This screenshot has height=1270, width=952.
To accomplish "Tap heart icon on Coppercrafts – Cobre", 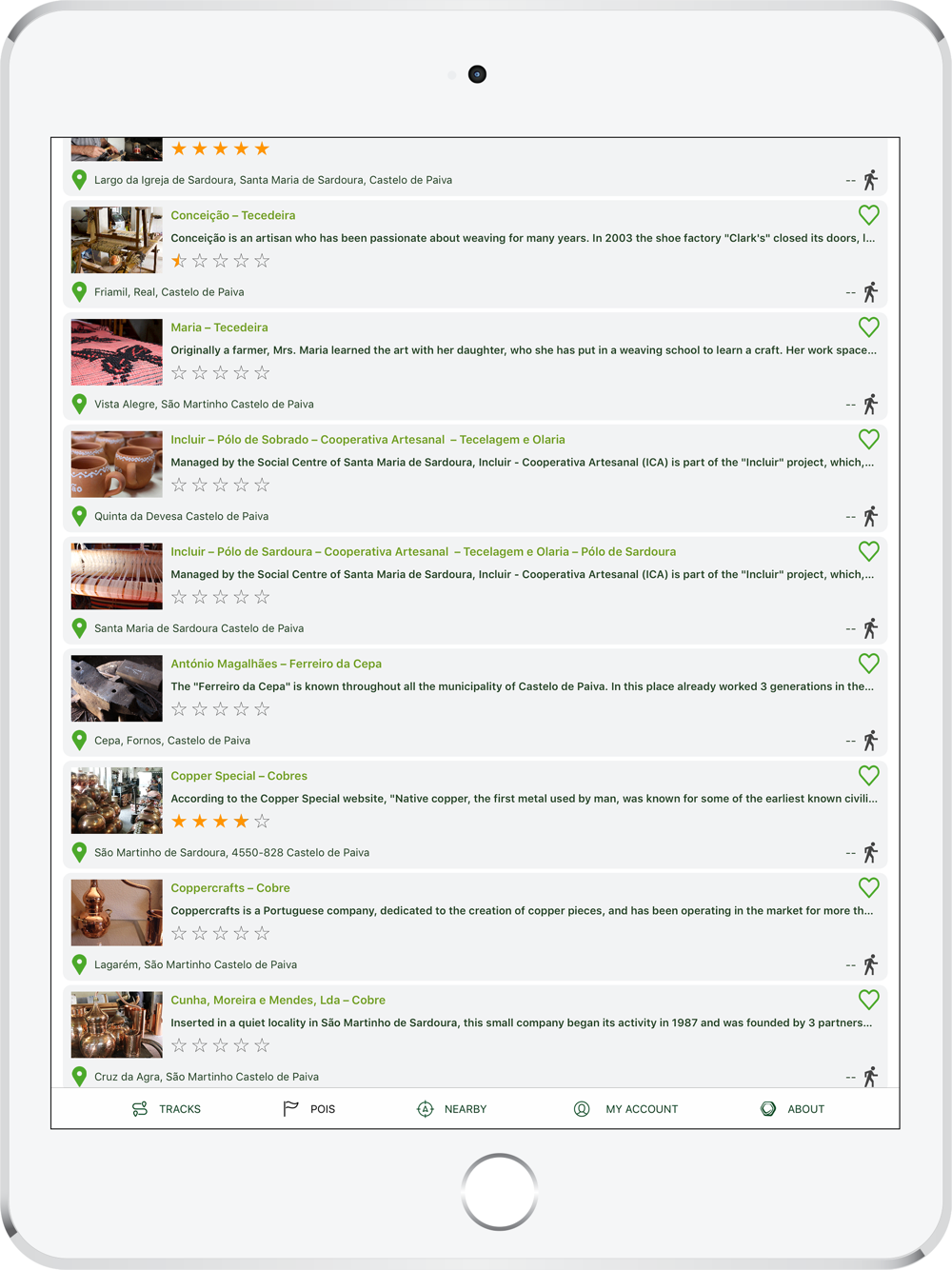I will (x=868, y=888).
